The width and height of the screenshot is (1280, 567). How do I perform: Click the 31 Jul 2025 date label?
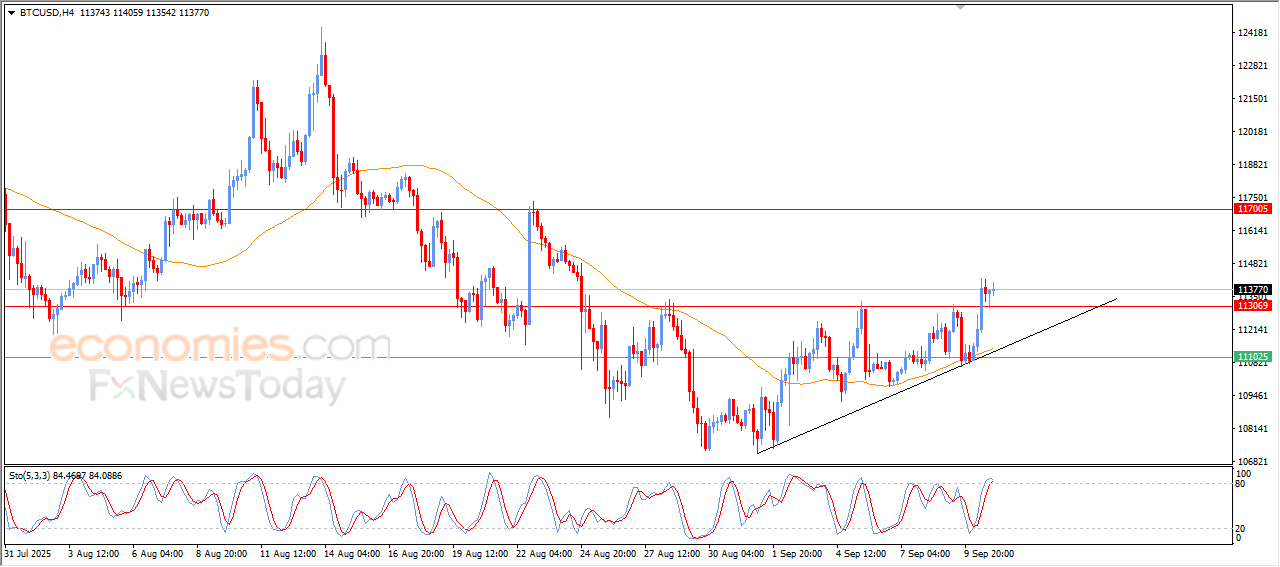click(27, 553)
